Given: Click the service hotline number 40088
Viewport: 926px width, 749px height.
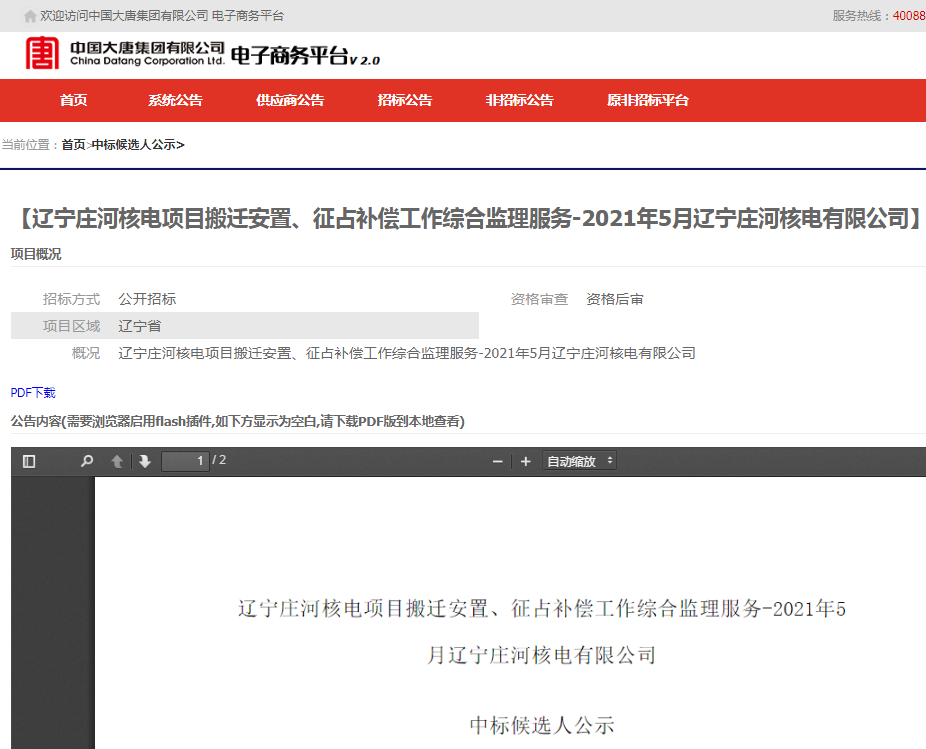Looking at the screenshot, I should 909,16.
